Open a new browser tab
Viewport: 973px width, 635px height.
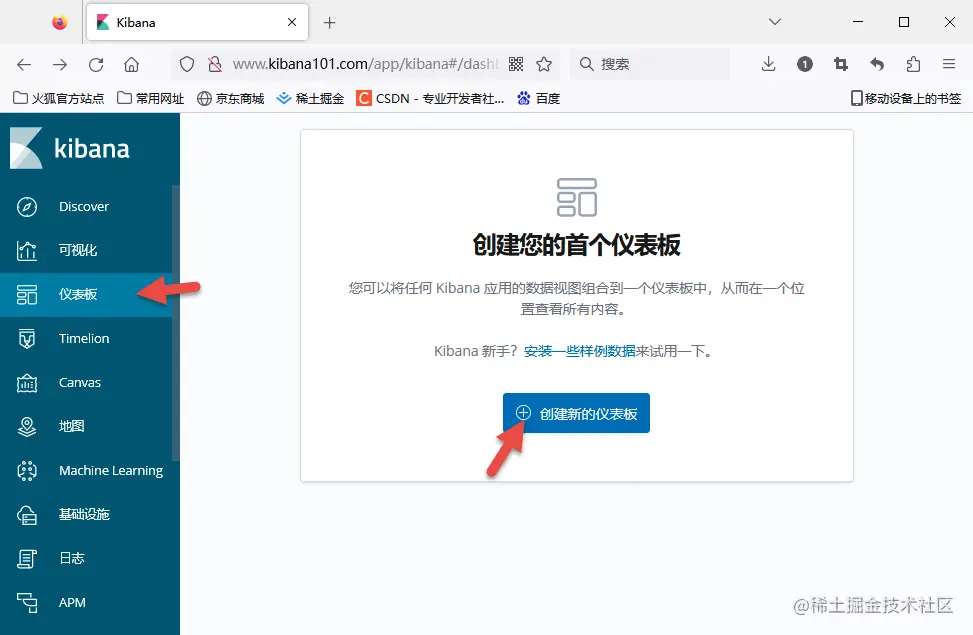pyautogui.click(x=330, y=23)
